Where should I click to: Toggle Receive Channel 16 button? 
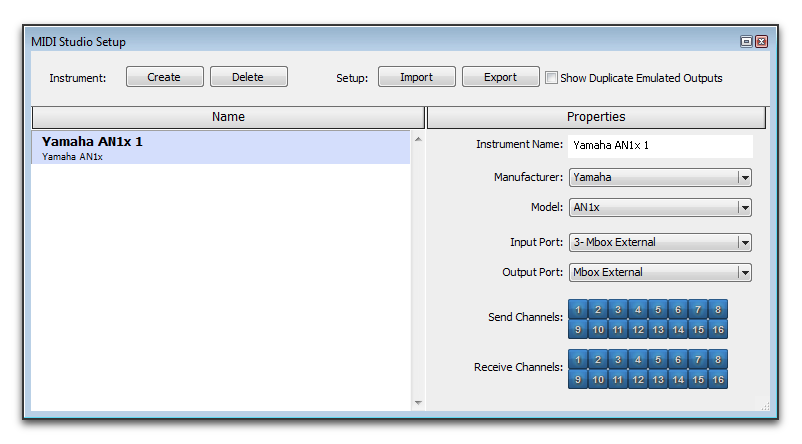click(718, 380)
